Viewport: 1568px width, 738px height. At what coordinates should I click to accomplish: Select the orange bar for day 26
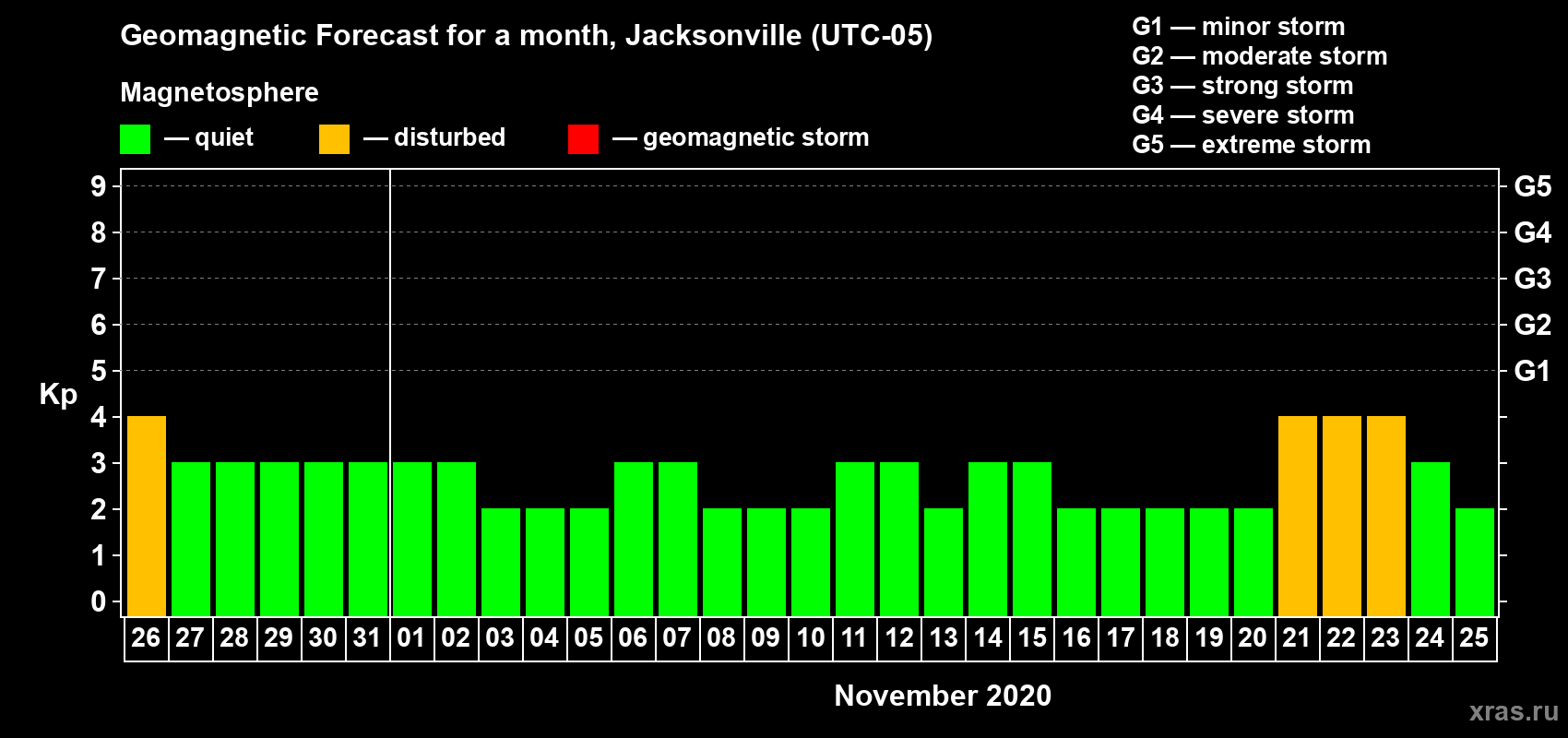click(147, 516)
